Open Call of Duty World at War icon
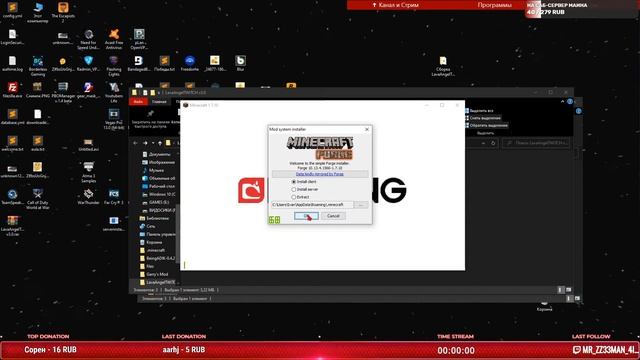640x360 pixels. coord(38,199)
